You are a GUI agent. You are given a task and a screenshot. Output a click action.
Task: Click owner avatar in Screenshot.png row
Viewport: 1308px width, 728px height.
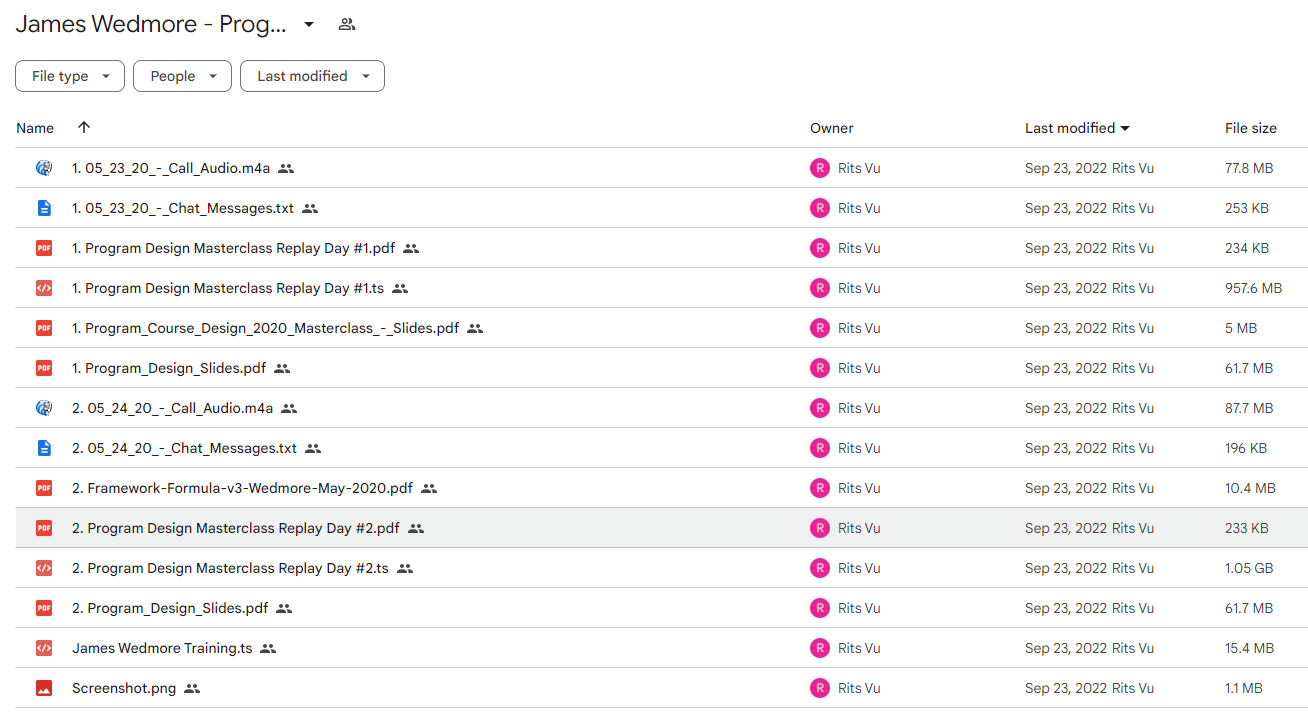coord(820,688)
